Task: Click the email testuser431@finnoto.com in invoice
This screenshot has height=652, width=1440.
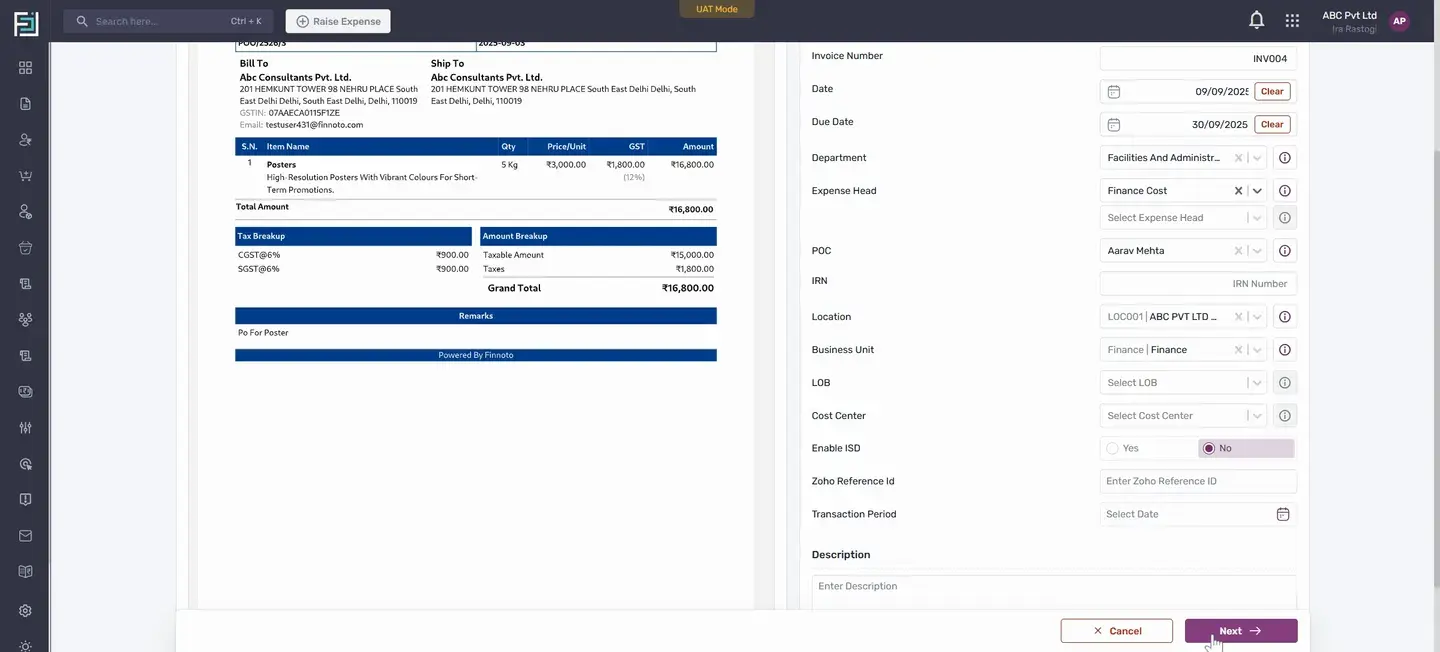Action: click(x=314, y=125)
